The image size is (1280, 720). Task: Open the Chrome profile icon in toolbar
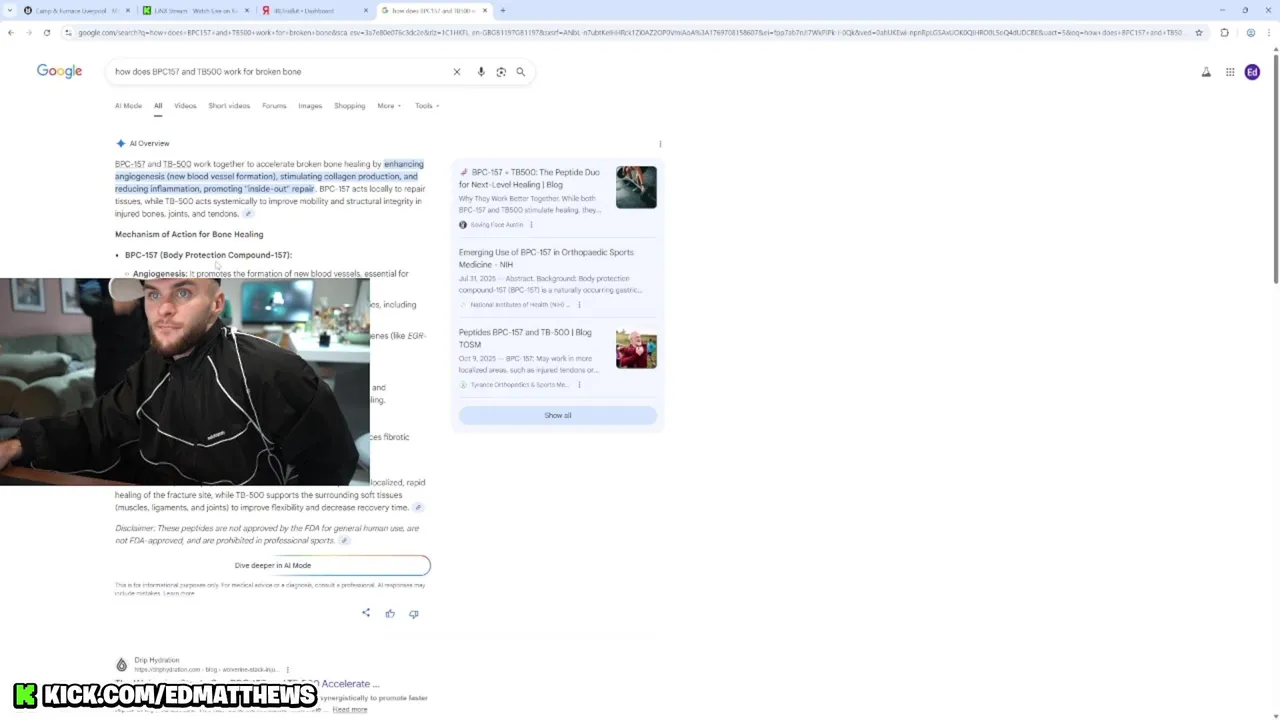(x=1250, y=32)
